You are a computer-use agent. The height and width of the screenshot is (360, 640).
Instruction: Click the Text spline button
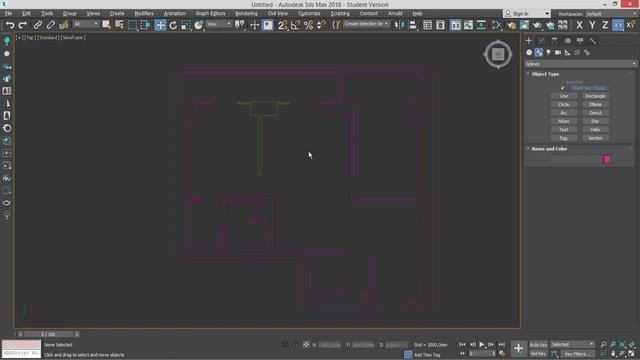(564, 129)
